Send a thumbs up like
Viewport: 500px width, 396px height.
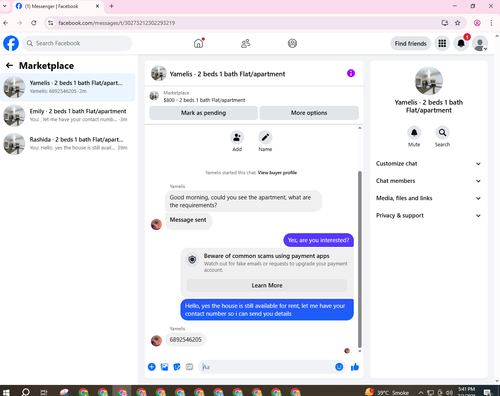click(x=355, y=367)
